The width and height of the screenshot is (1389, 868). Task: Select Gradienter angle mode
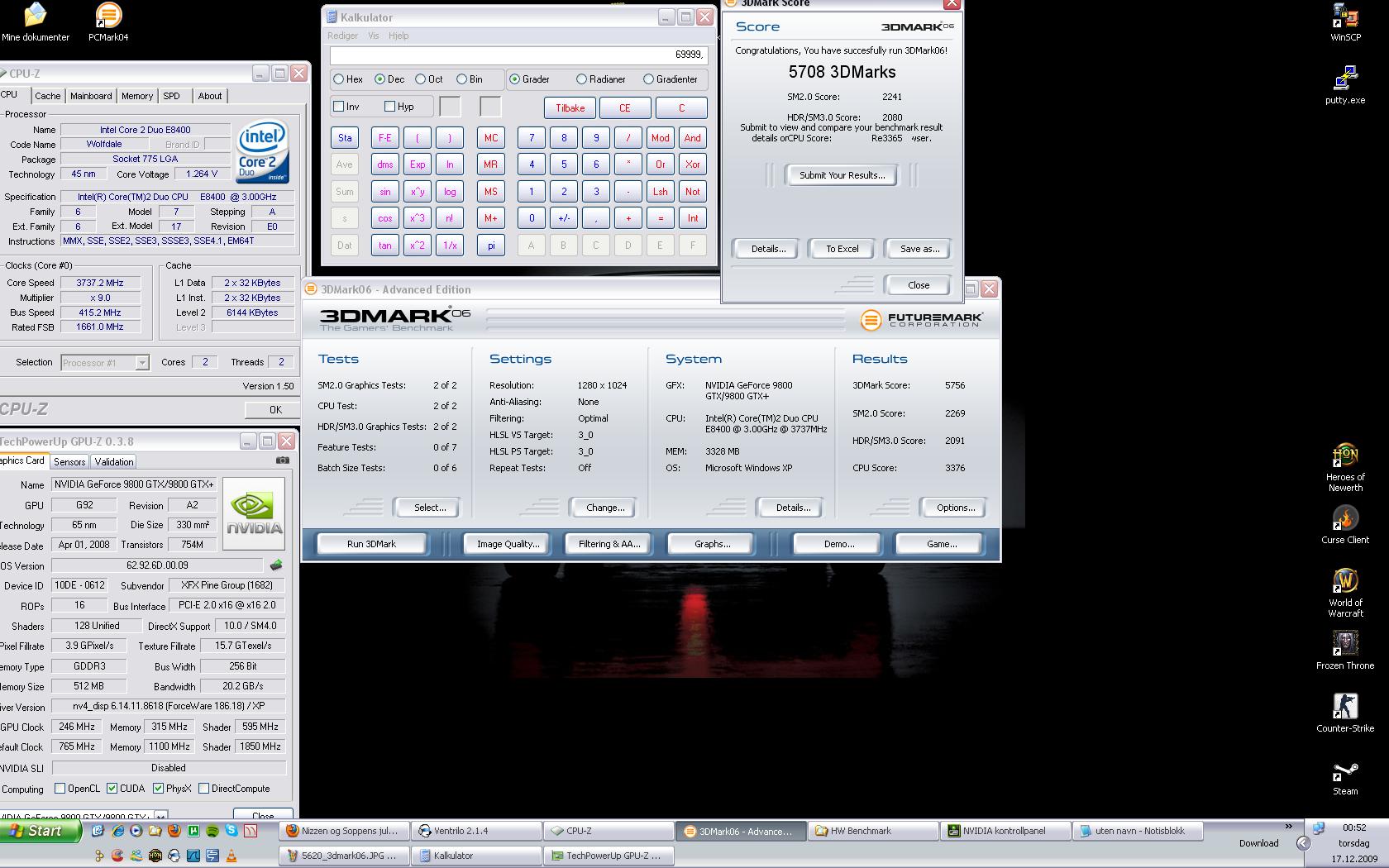[648, 79]
